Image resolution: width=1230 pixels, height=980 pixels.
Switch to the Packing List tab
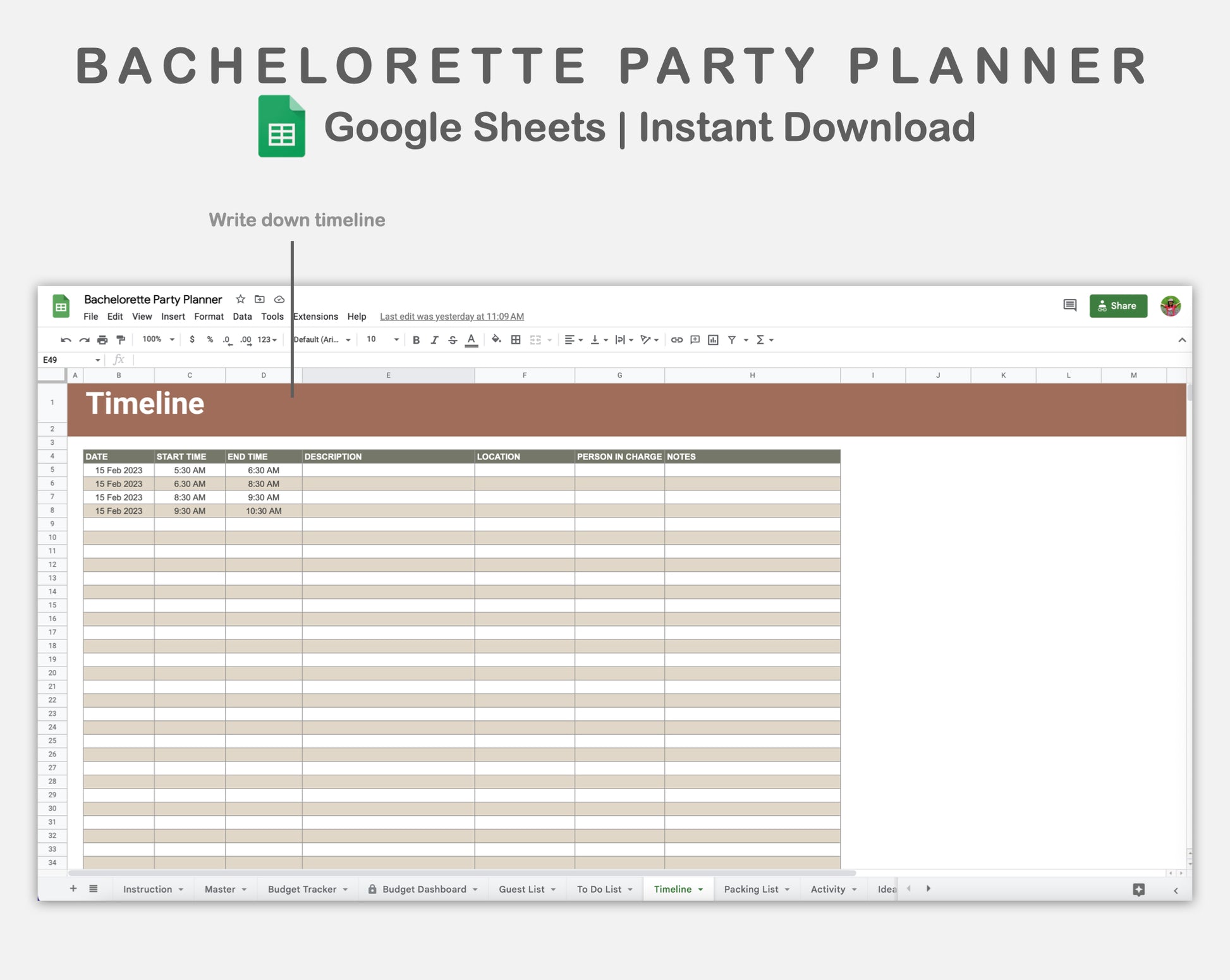click(x=751, y=889)
